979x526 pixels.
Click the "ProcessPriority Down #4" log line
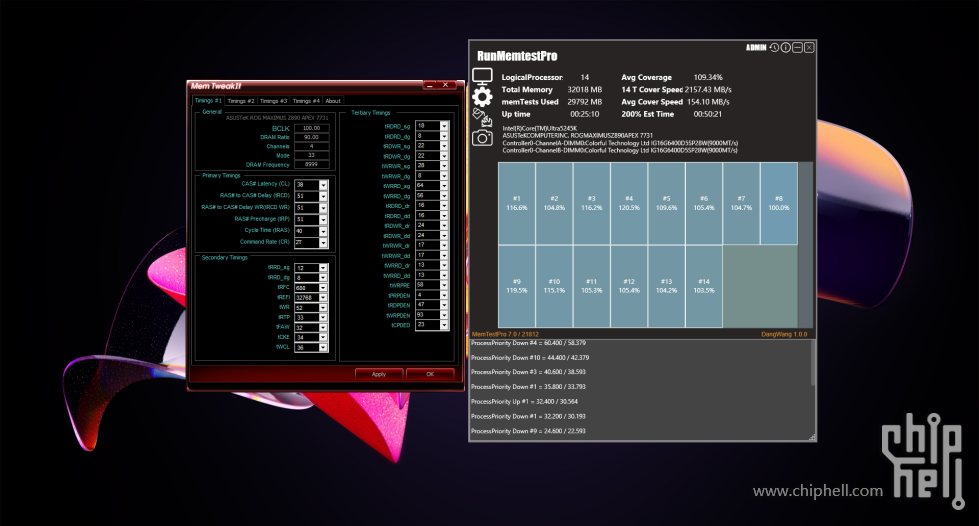528,343
